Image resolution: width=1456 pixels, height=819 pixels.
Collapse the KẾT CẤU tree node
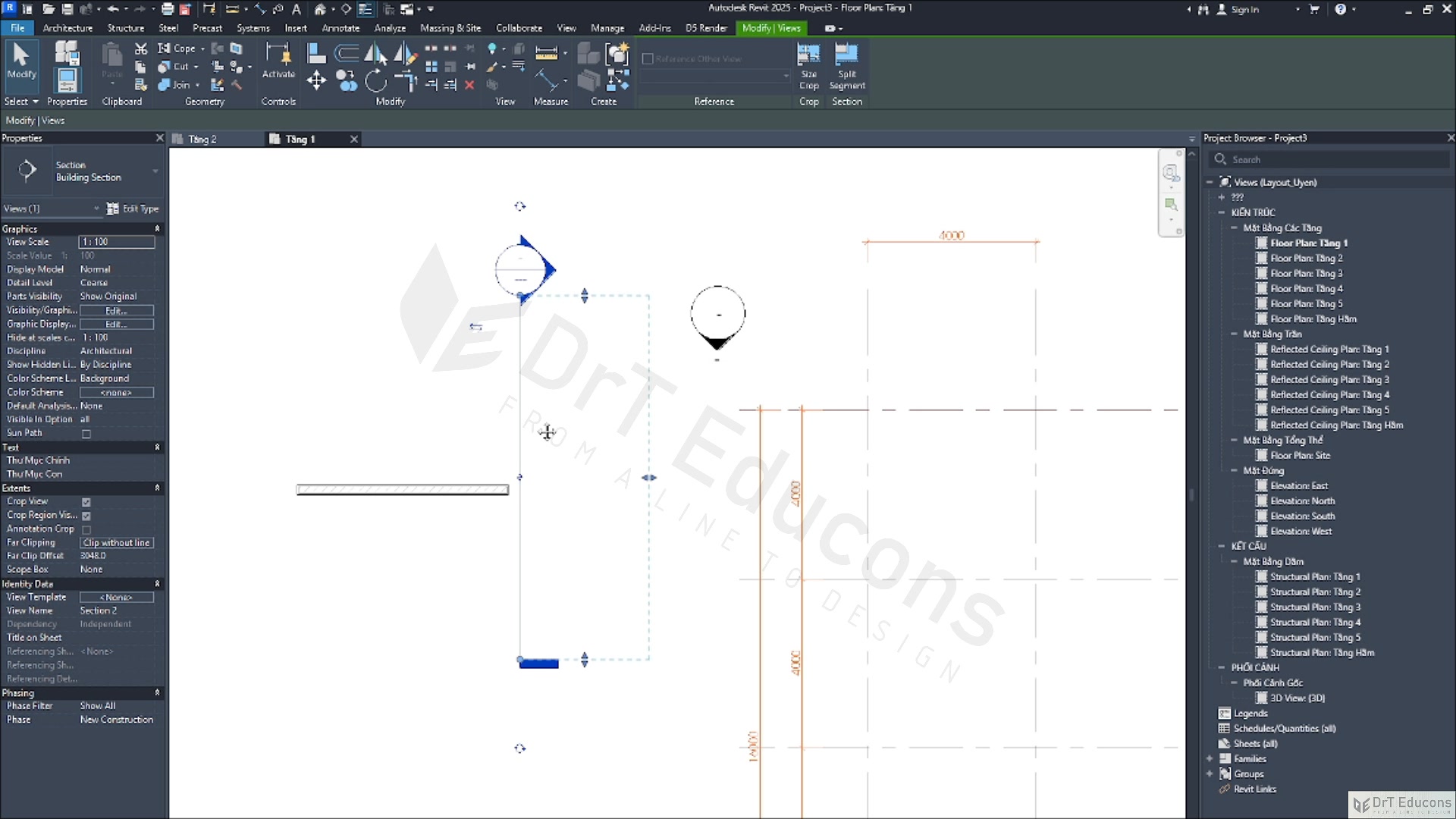coord(1222,546)
